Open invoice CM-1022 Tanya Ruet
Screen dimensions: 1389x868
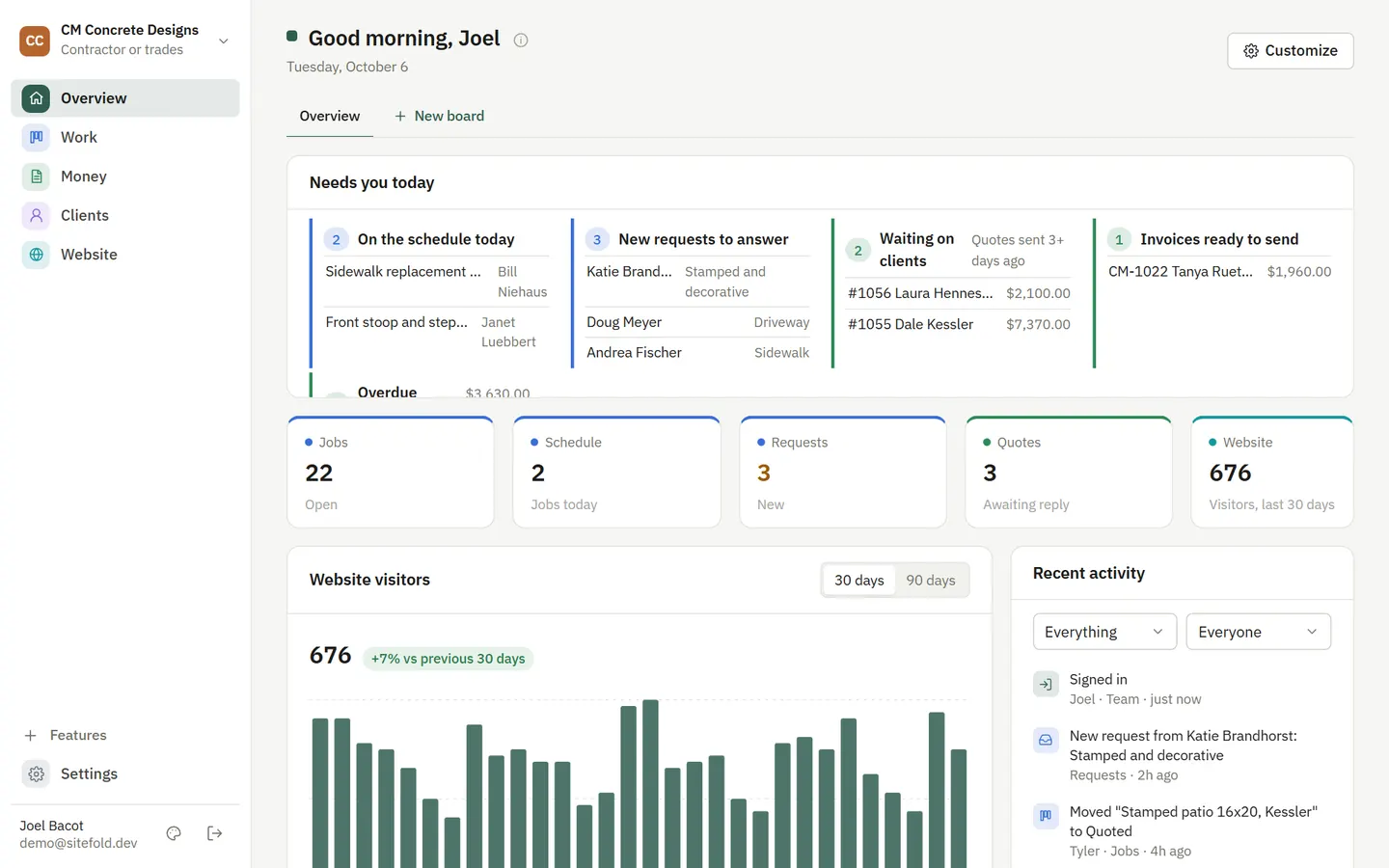coord(1220,272)
